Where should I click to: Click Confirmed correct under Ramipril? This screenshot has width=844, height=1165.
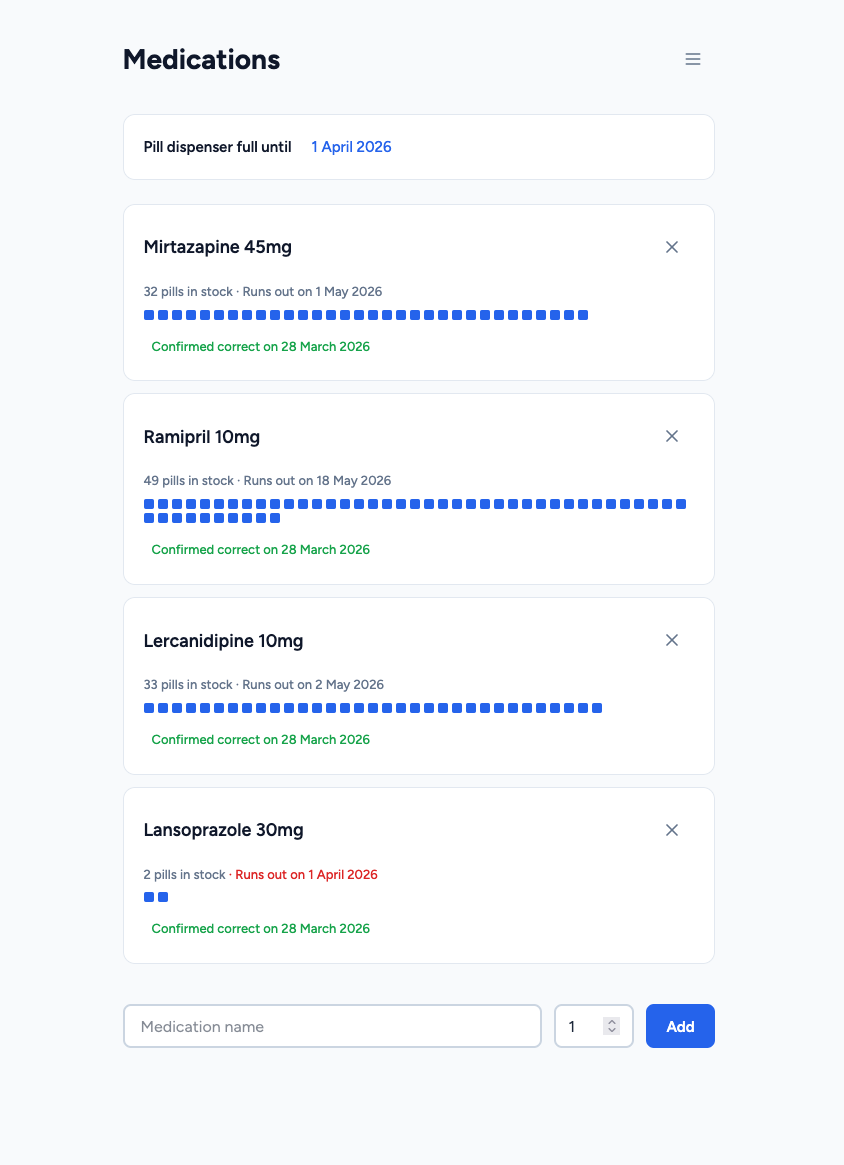[260, 549]
